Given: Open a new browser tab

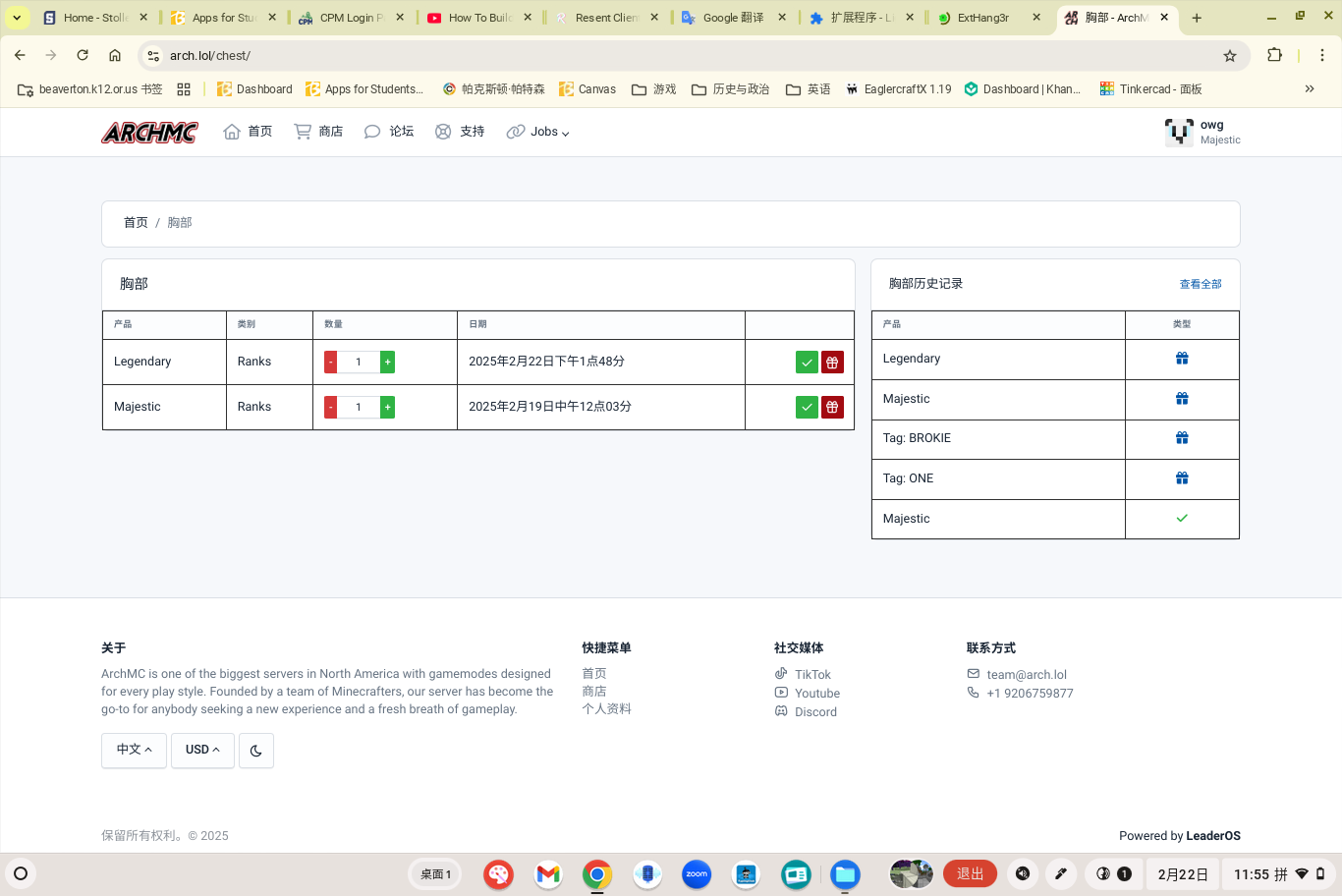Looking at the screenshot, I should tap(1197, 18).
